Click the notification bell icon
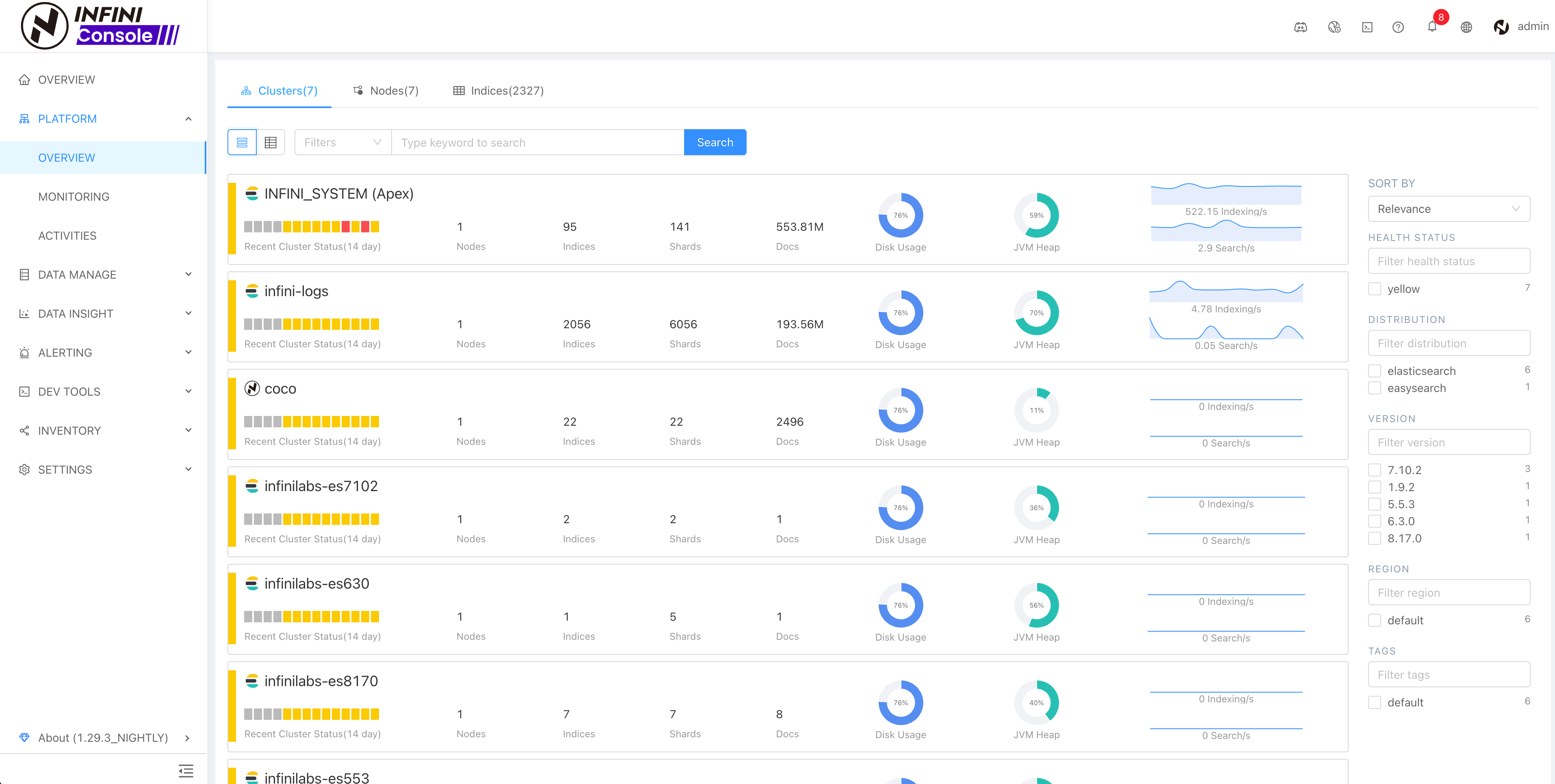 (1431, 26)
